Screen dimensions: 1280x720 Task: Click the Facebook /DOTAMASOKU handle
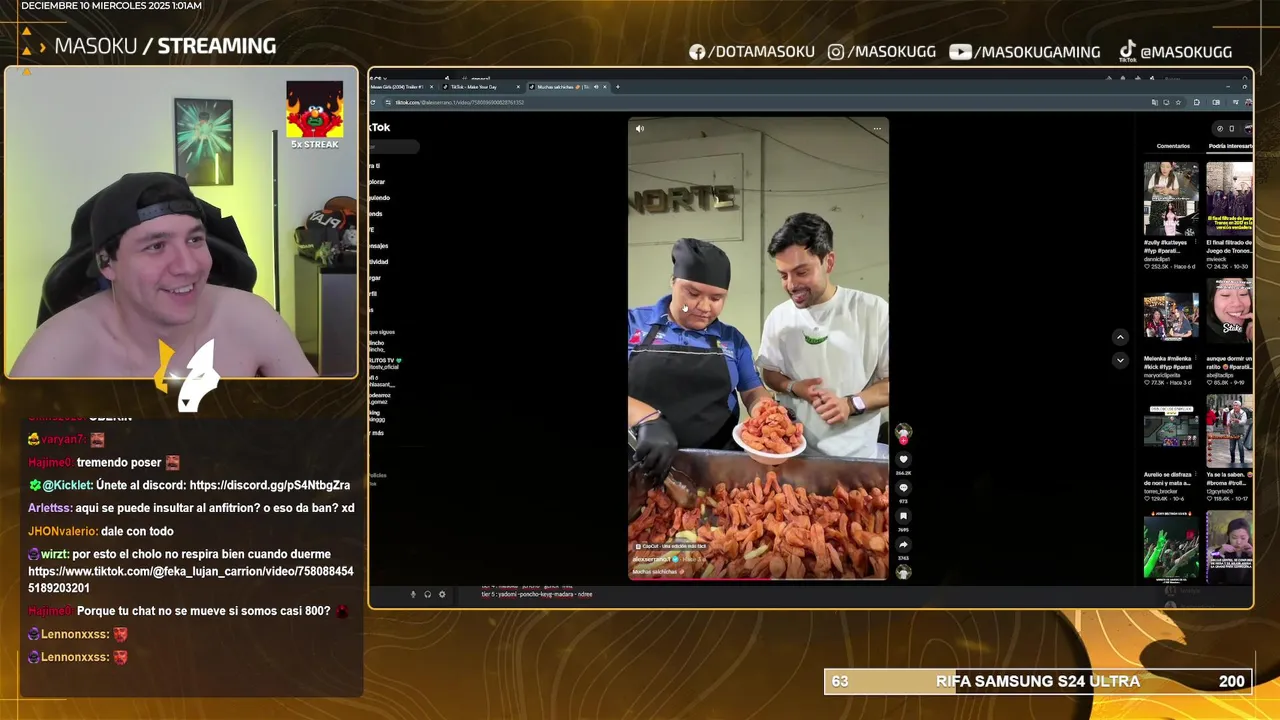(752, 52)
